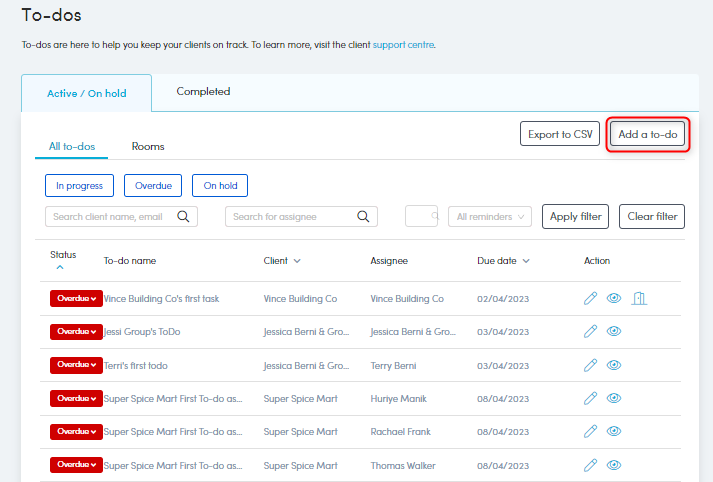
Task: Click eye icon in Thomas Walker's row
Action: (x=614, y=465)
